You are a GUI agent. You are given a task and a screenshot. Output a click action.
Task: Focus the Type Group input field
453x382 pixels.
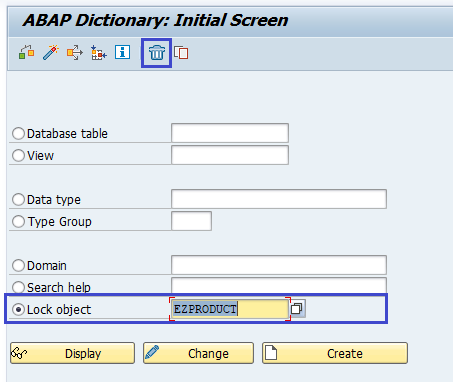click(191, 221)
